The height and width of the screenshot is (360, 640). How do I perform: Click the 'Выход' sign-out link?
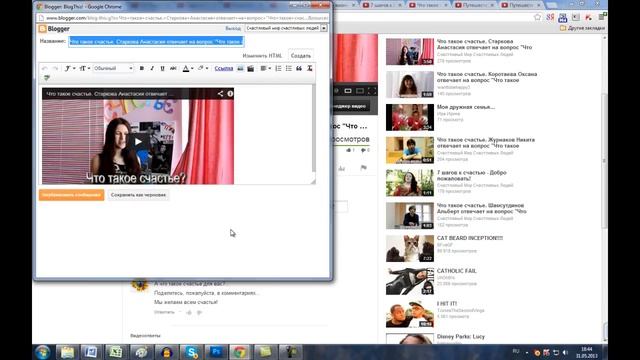pos(233,29)
